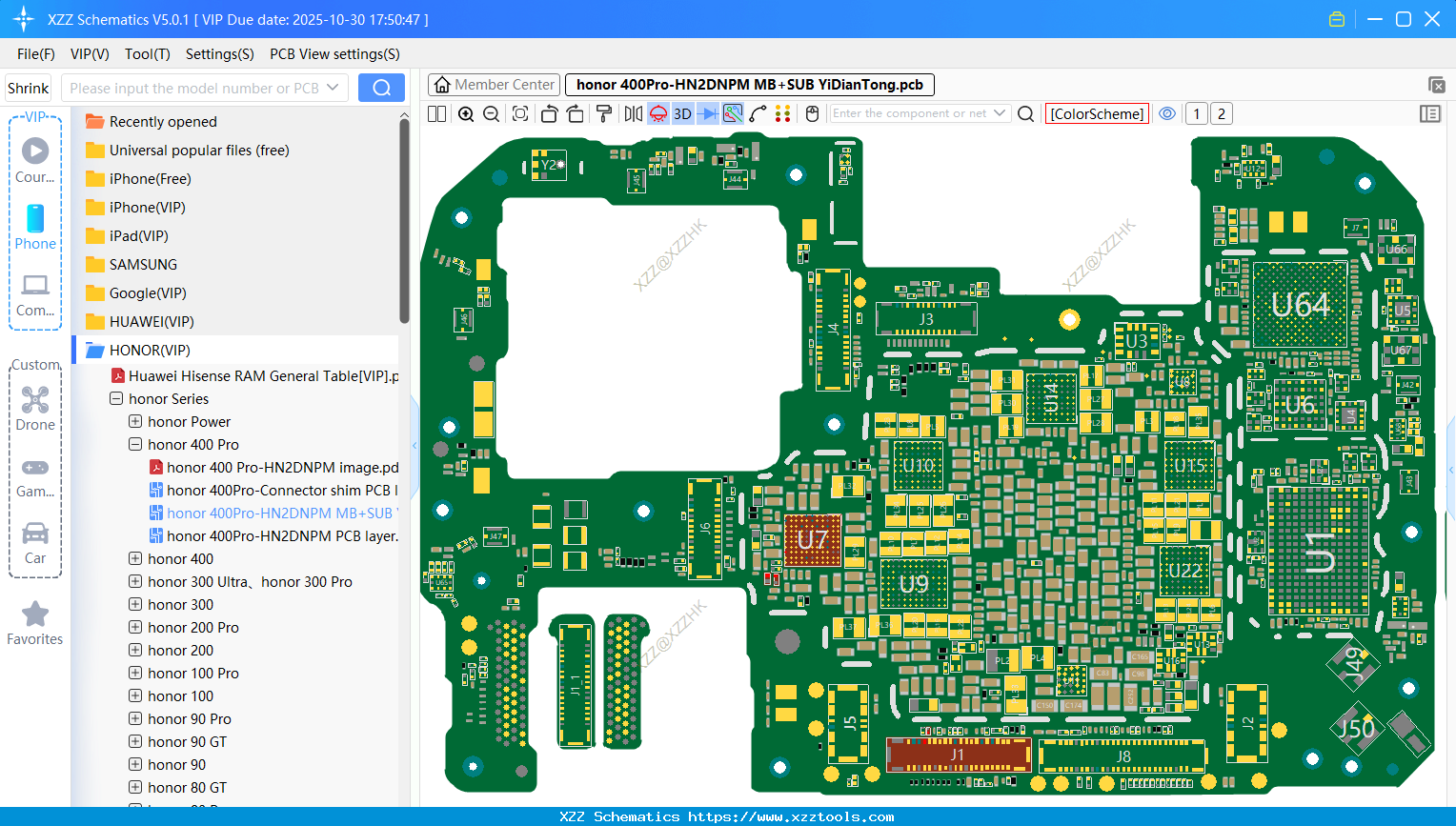
Task: Open honor 400Pro-Connector shim PCB file
Action: click(x=273, y=491)
